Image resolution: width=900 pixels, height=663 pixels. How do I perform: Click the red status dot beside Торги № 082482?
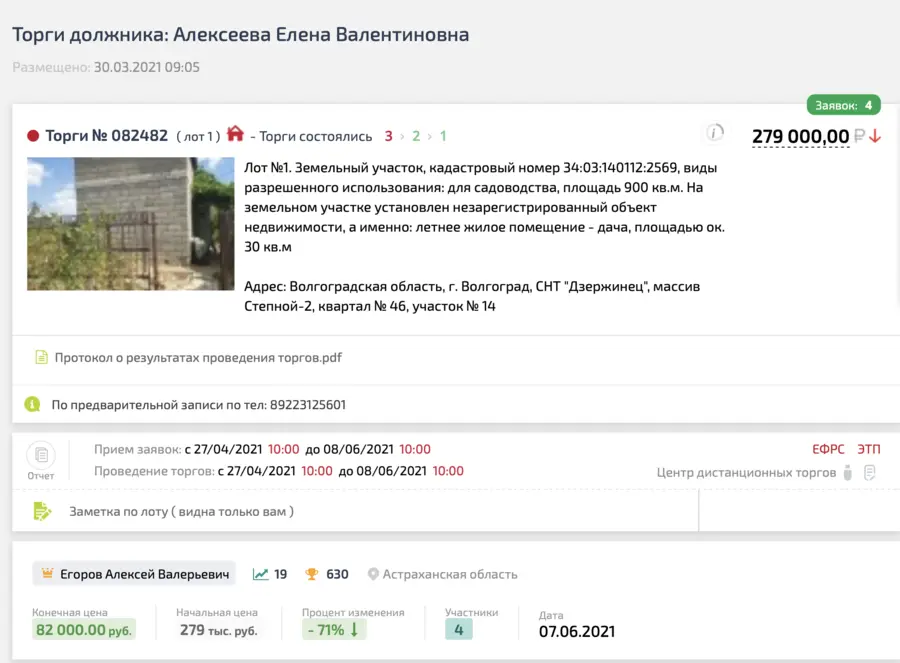[33, 136]
